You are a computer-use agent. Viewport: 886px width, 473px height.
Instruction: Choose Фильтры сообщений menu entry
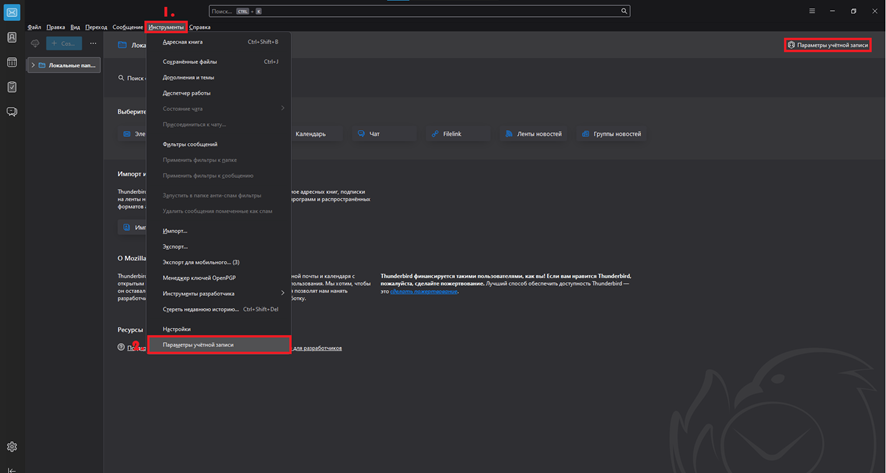[x=219, y=144]
